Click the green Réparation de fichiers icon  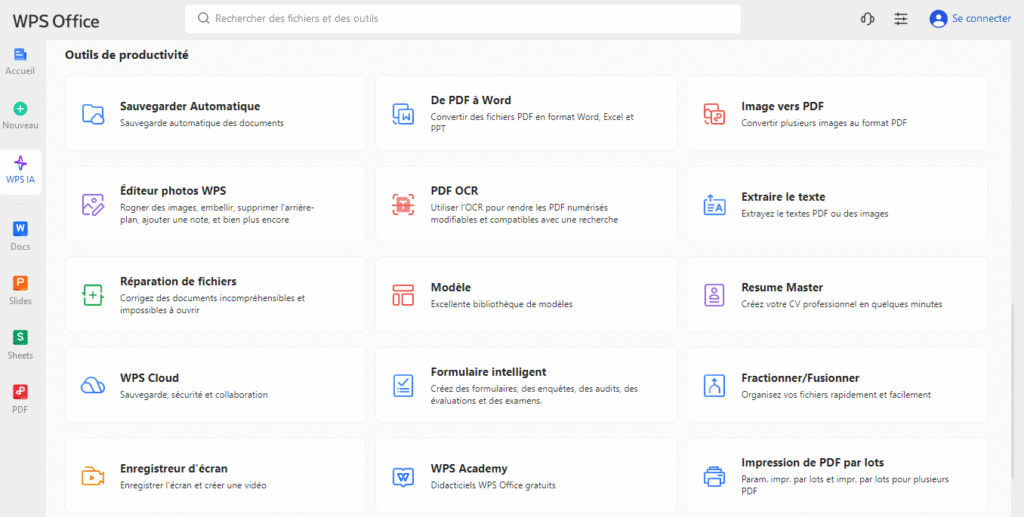[x=93, y=295]
